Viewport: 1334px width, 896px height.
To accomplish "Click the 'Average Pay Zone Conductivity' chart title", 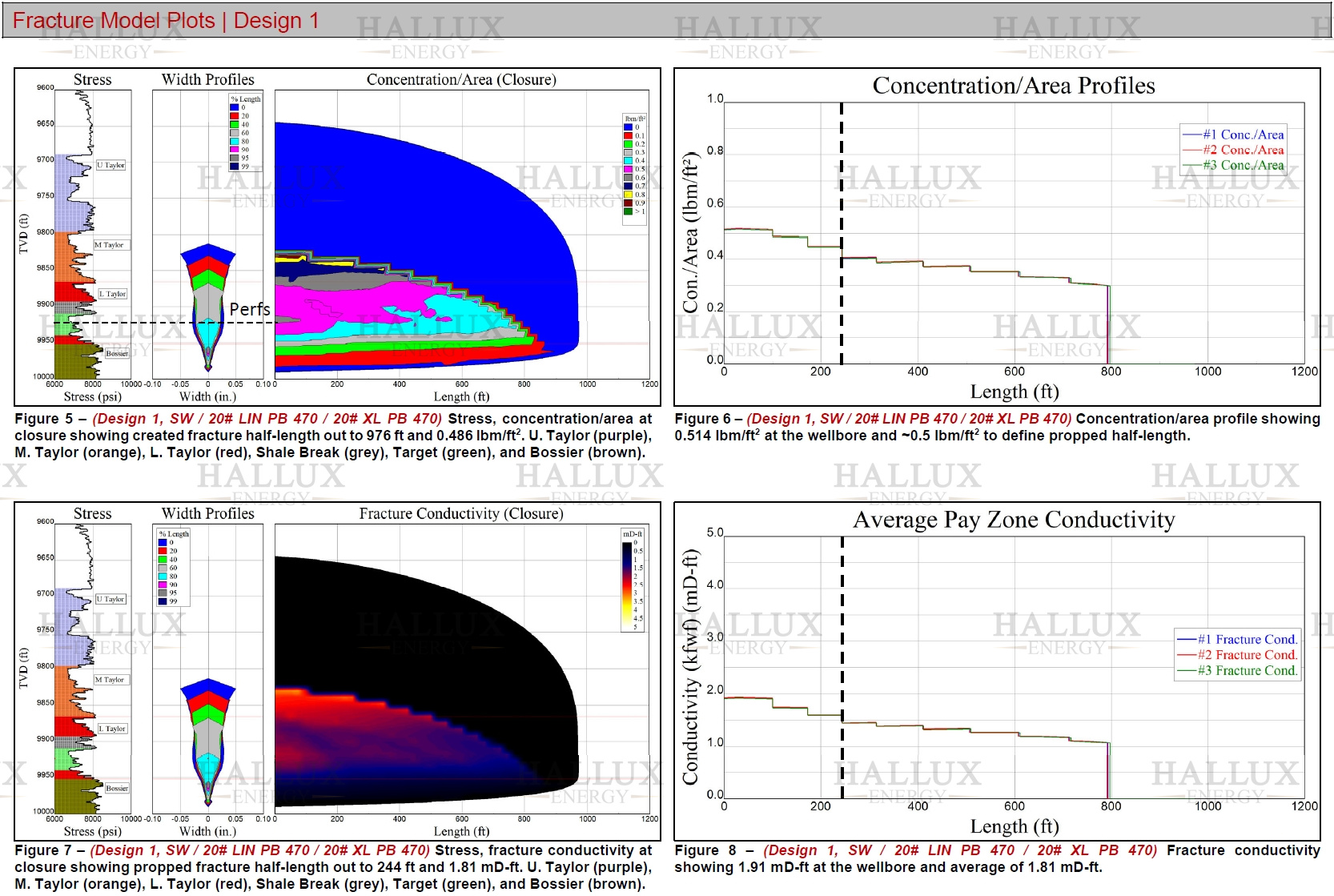I will [x=1013, y=520].
